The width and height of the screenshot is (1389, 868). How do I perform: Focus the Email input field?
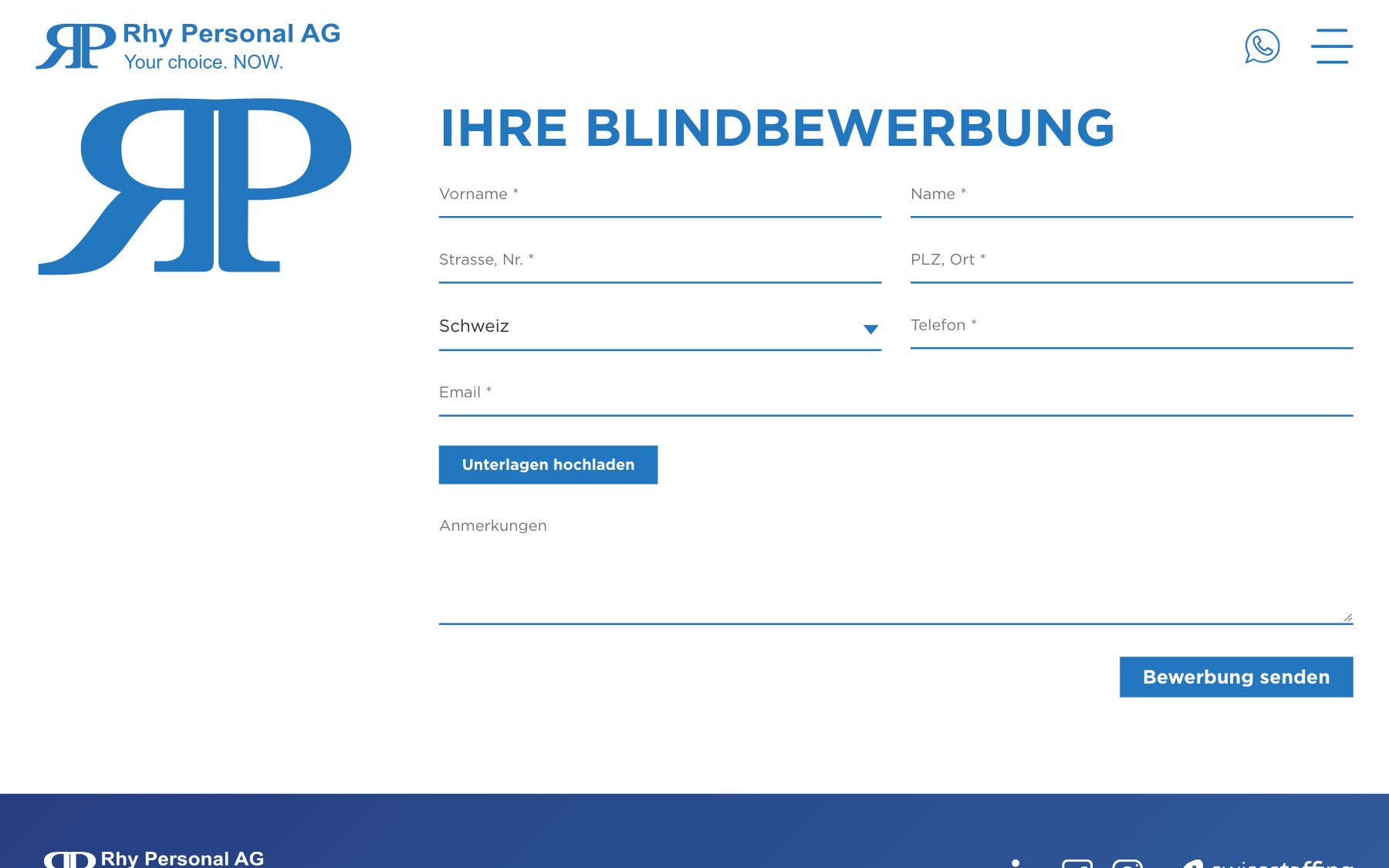click(896, 393)
